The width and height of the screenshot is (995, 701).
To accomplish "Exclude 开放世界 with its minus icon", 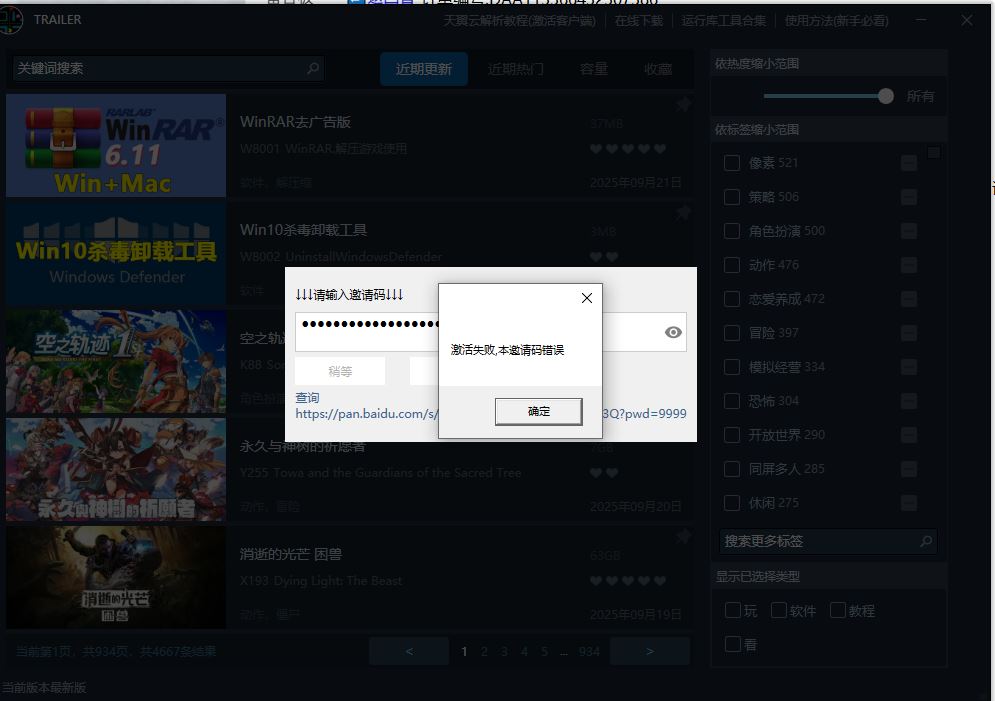I will coord(909,435).
